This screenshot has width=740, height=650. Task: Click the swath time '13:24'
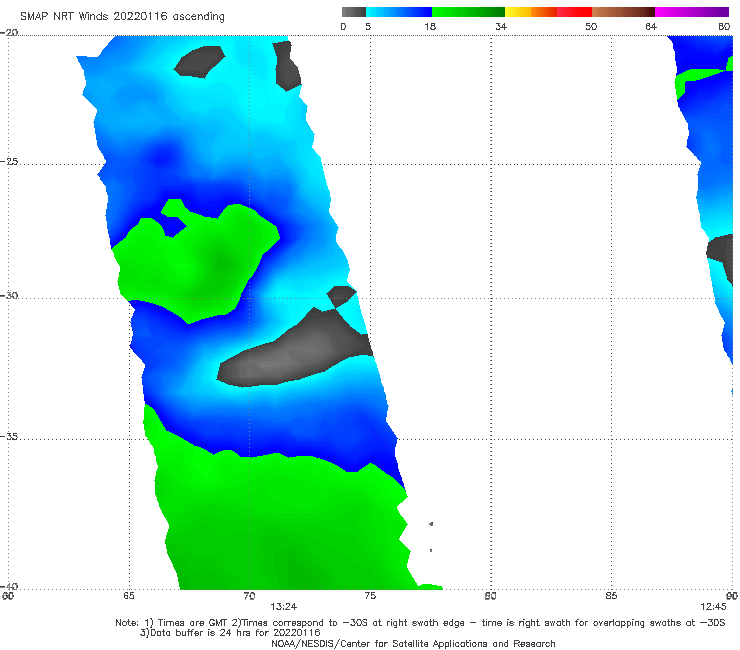[x=284, y=607]
